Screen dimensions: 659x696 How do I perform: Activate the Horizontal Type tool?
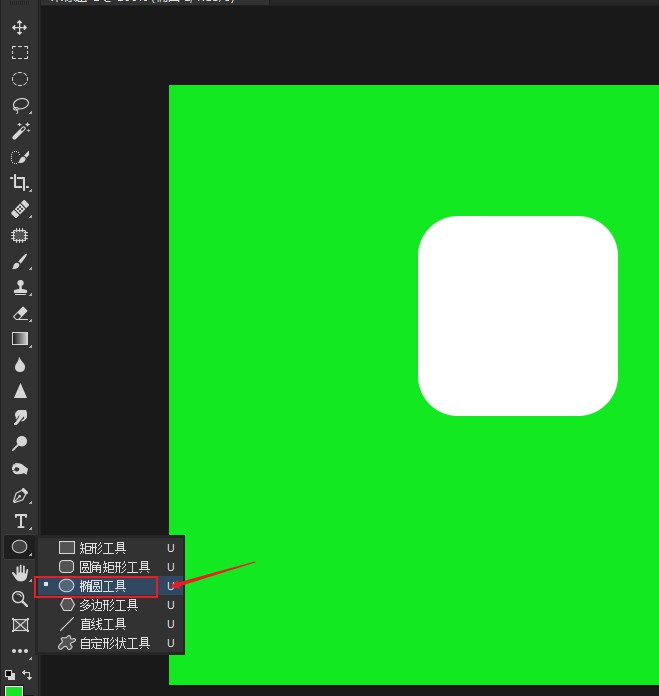19,521
